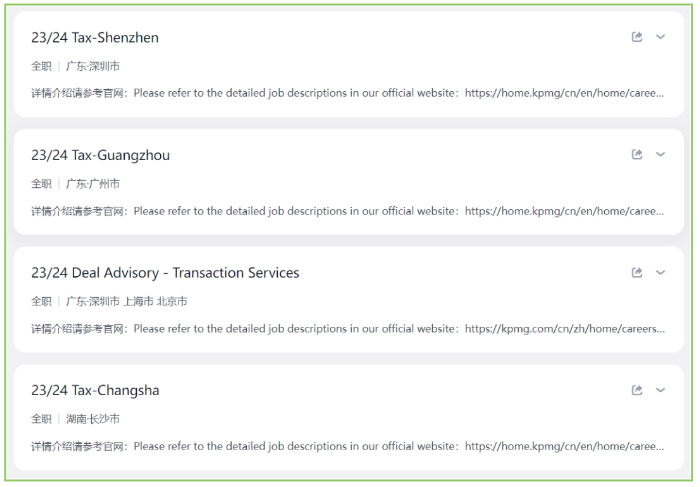The height and width of the screenshot is (487, 700).
Task: Click the Tax-Changsha job description text
Action: click(x=348, y=446)
